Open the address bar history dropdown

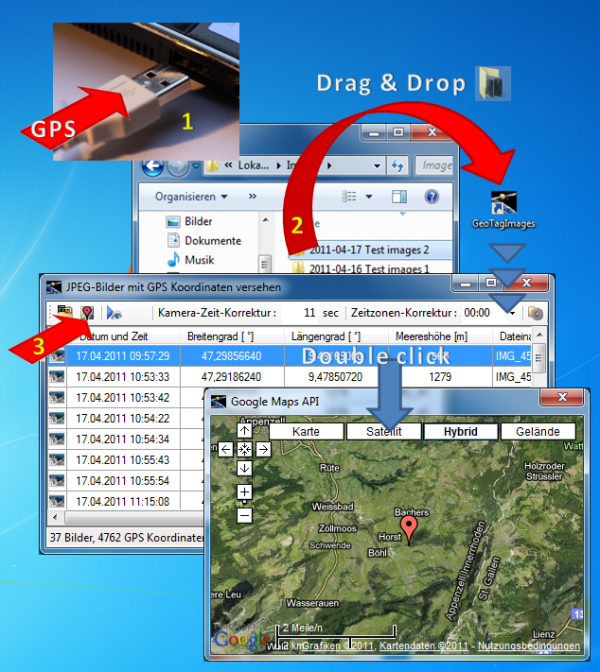(377, 166)
